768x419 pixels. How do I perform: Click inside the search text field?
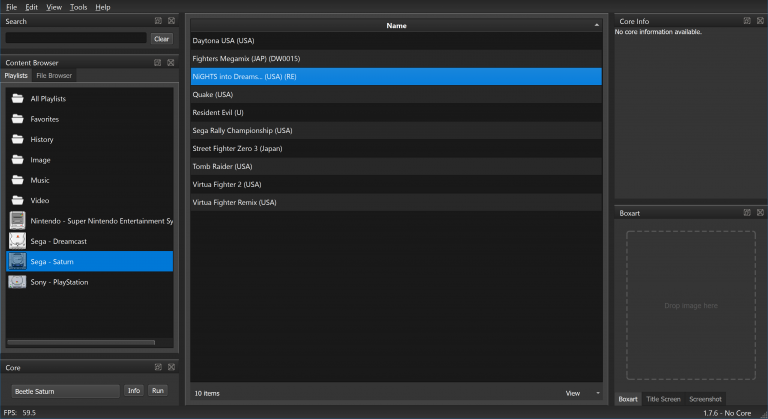pos(76,38)
